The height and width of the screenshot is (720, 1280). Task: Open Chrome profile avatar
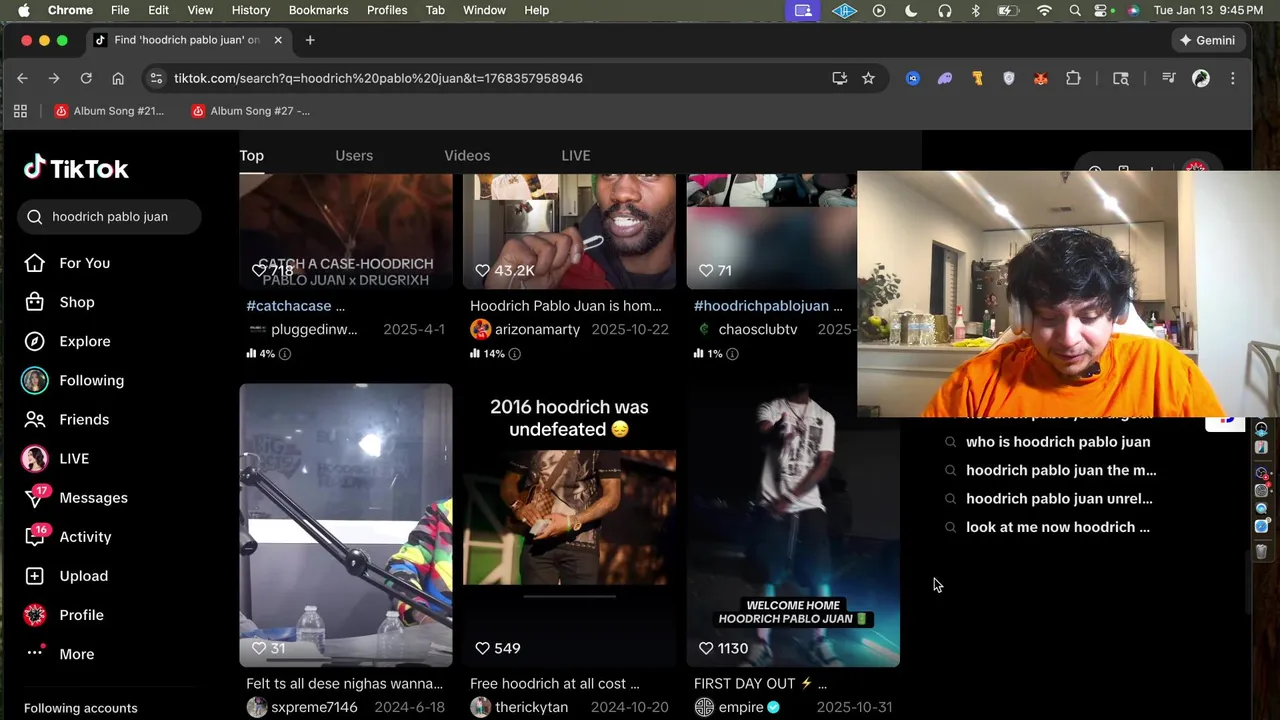[1201, 78]
